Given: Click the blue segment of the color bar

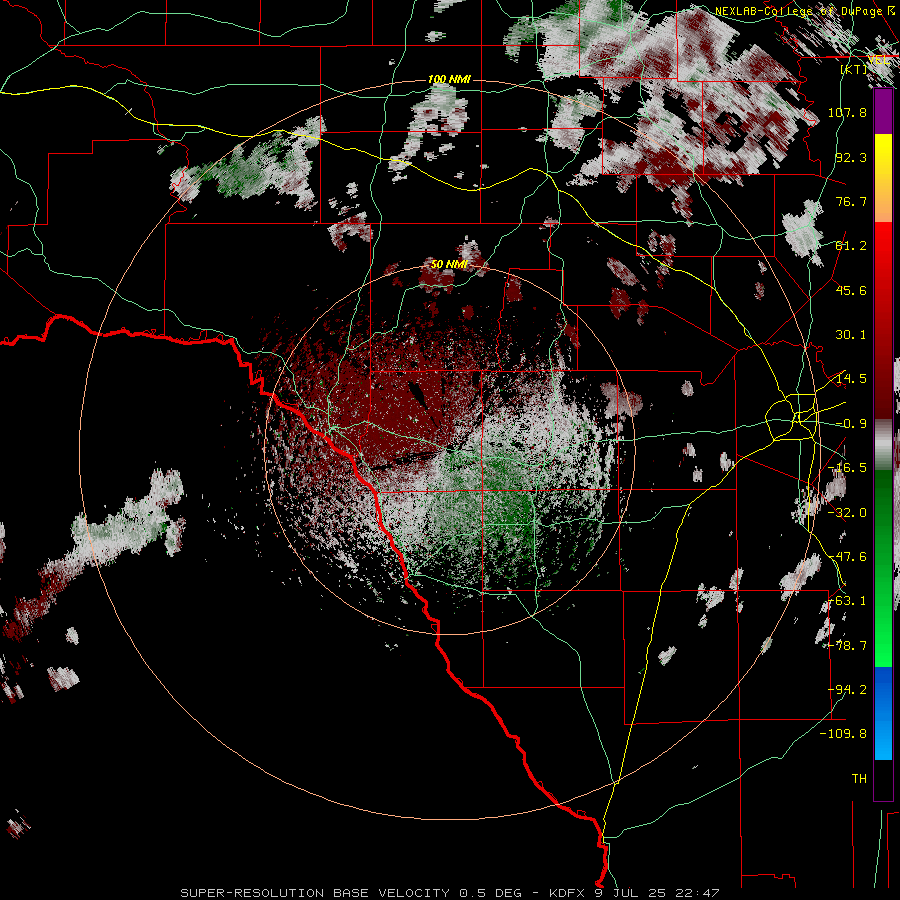Looking at the screenshot, I should coord(883,713).
